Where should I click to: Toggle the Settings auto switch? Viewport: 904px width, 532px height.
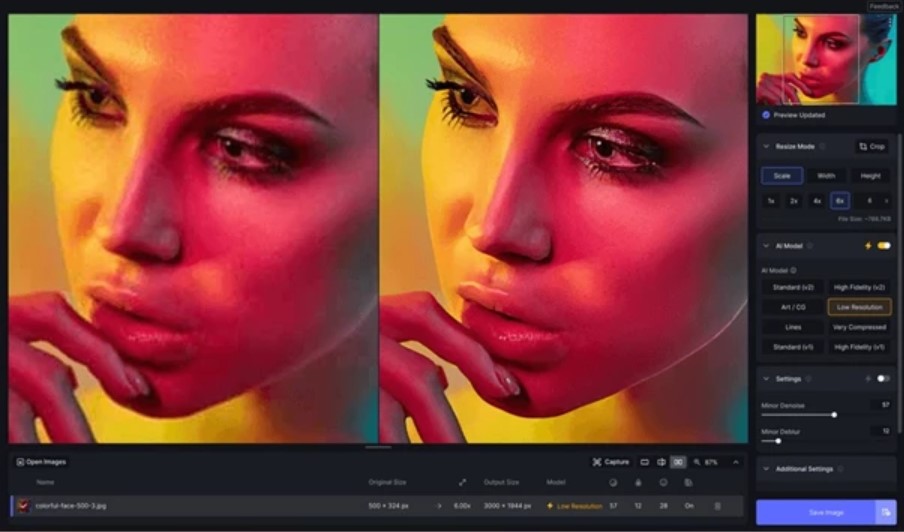click(x=884, y=379)
